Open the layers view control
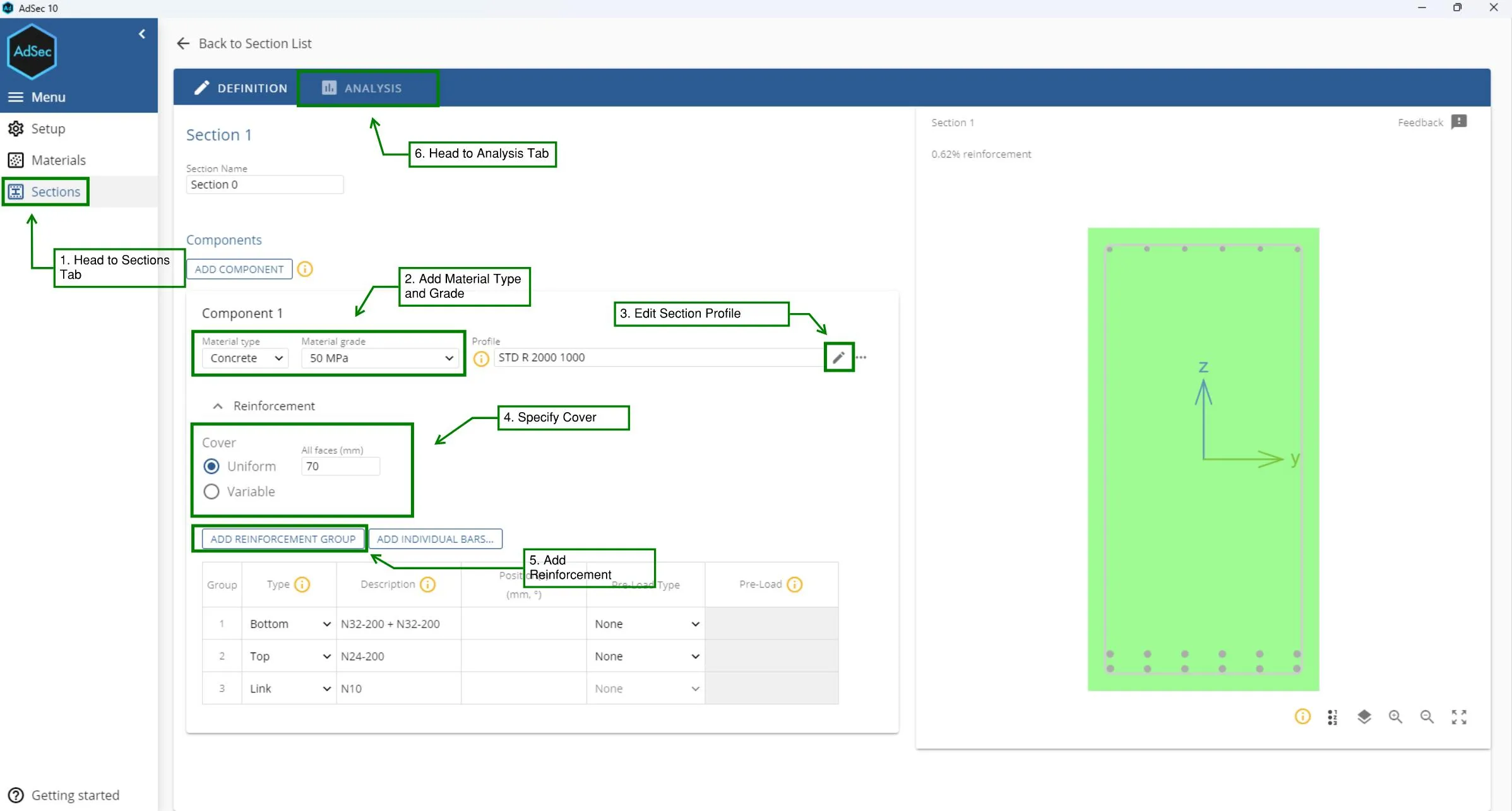 tap(1364, 717)
